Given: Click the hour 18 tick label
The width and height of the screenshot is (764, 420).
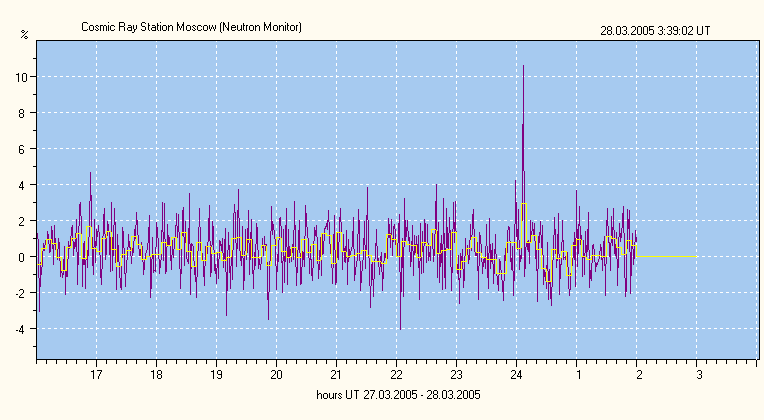Looking at the screenshot, I should coord(157,375).
